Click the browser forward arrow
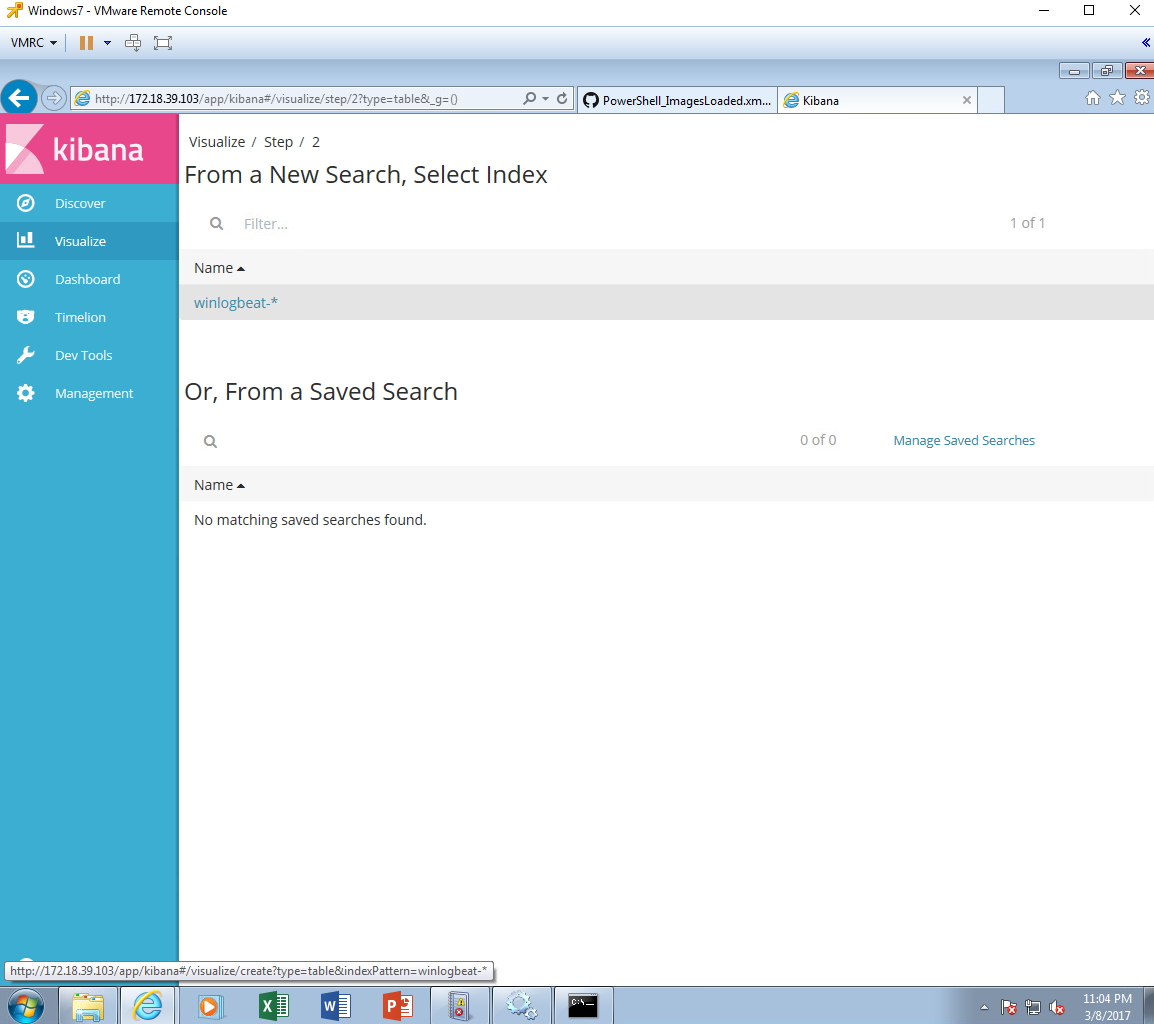The width and height of the screenshot is (1154, 1024). [x=54, y=98]
